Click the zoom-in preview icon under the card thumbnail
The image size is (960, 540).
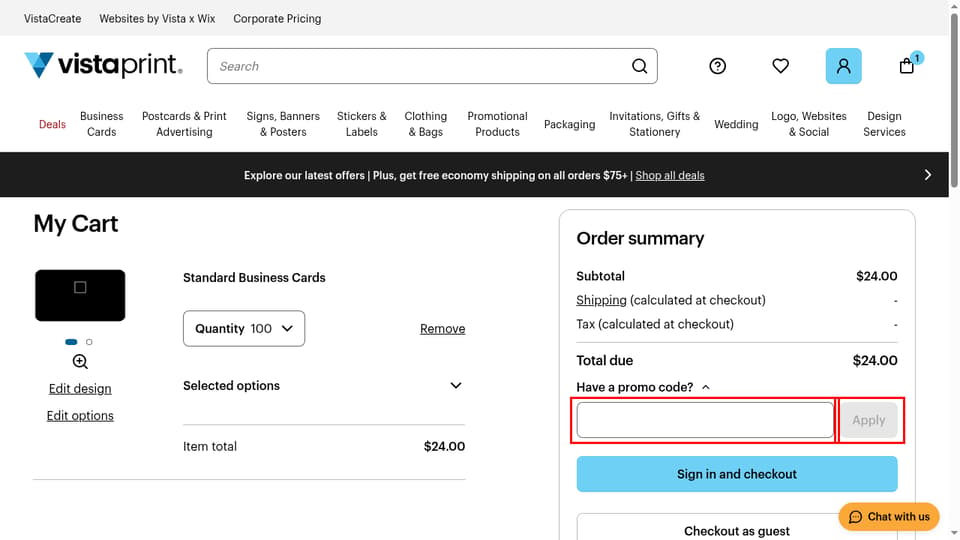pyautogui.click(x=80, y=361)
